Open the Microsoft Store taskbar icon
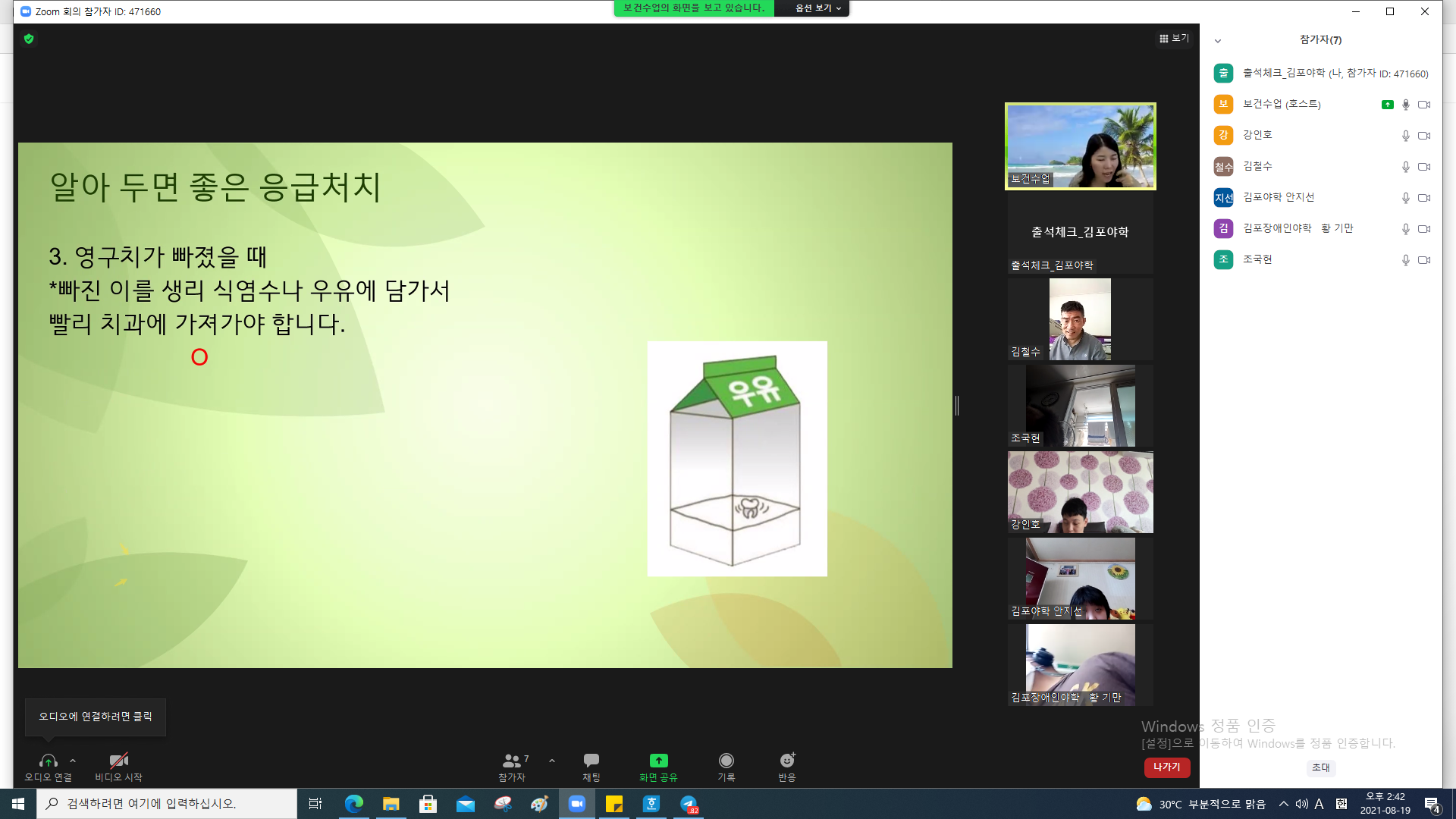The image size is (1456, 819). point(428,804)
